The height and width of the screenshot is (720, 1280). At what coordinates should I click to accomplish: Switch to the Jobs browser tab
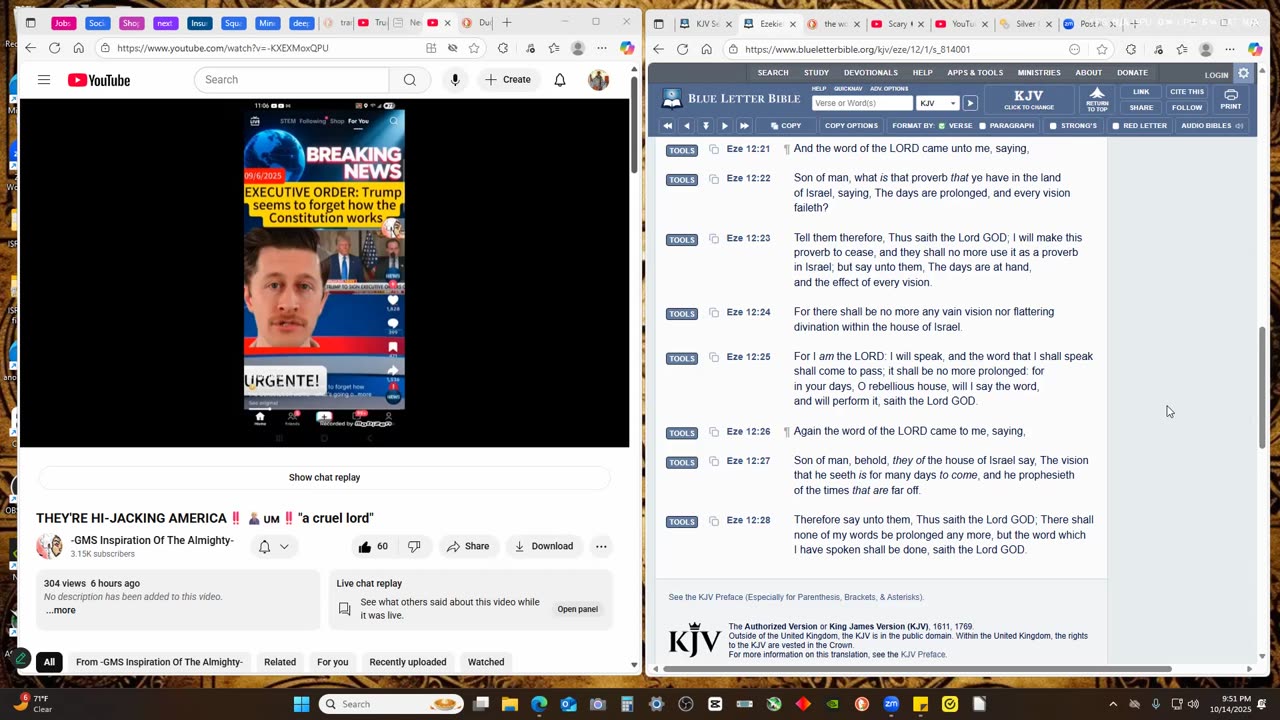pos(62,22)
